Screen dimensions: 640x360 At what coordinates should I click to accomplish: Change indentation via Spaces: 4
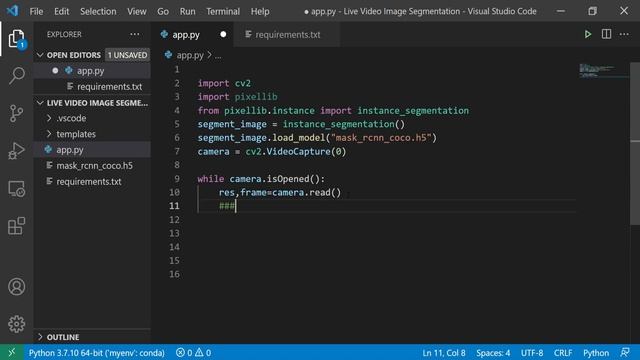tap(493, 352)
